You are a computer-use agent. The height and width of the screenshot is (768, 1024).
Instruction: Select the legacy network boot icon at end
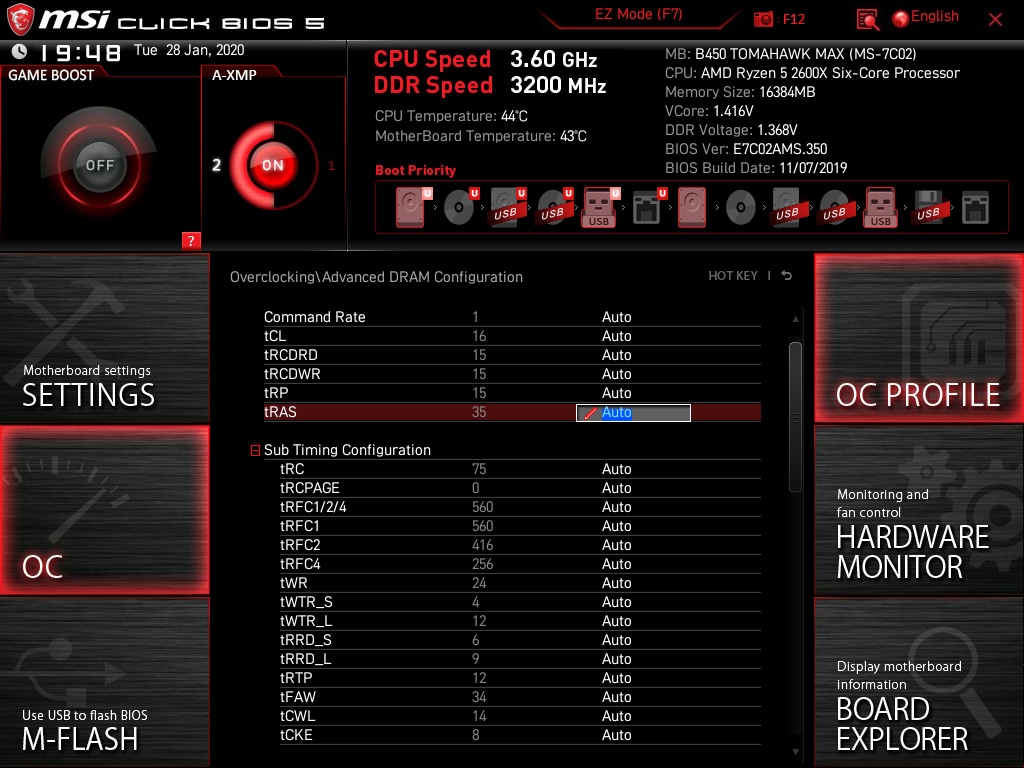[x=975, y=207]
